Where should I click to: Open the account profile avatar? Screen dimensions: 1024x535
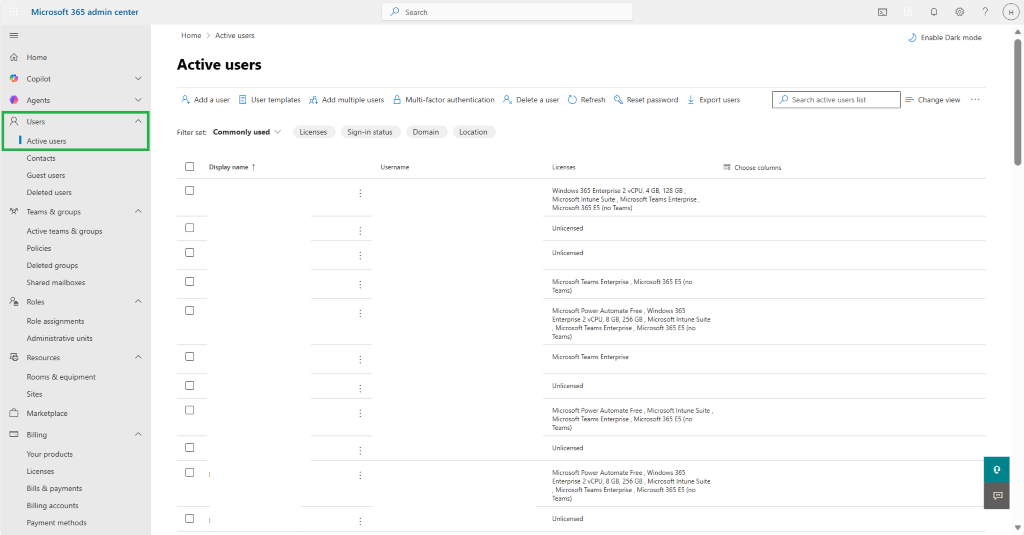tap(1011, 12)
